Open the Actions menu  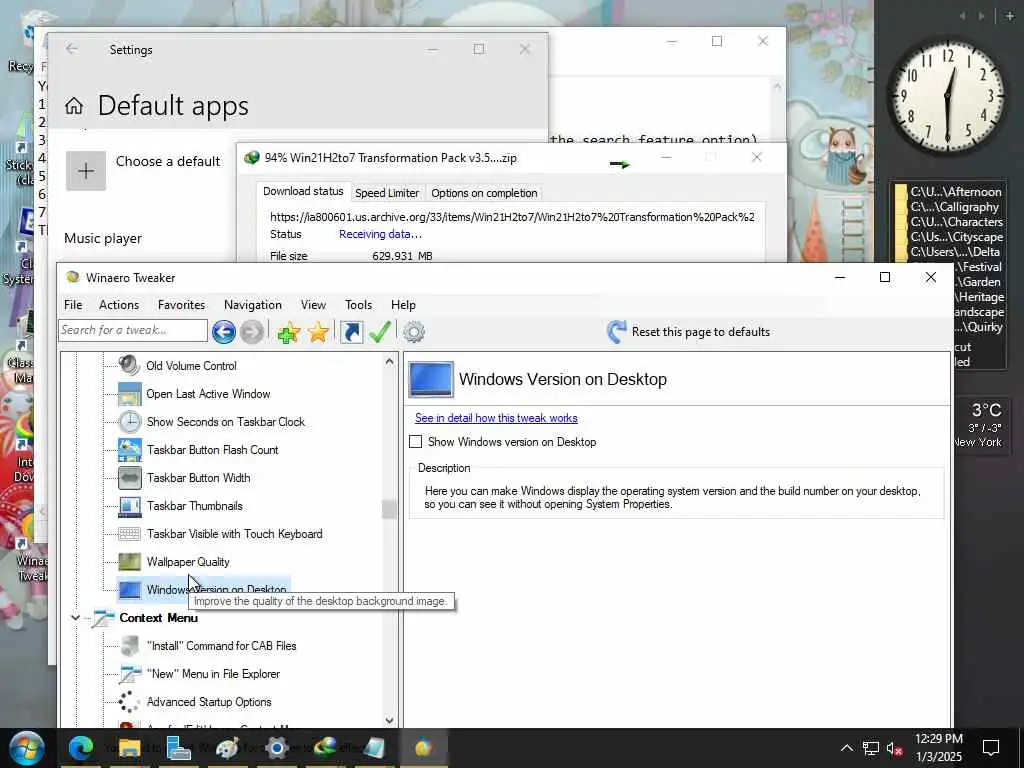(119, 305)
